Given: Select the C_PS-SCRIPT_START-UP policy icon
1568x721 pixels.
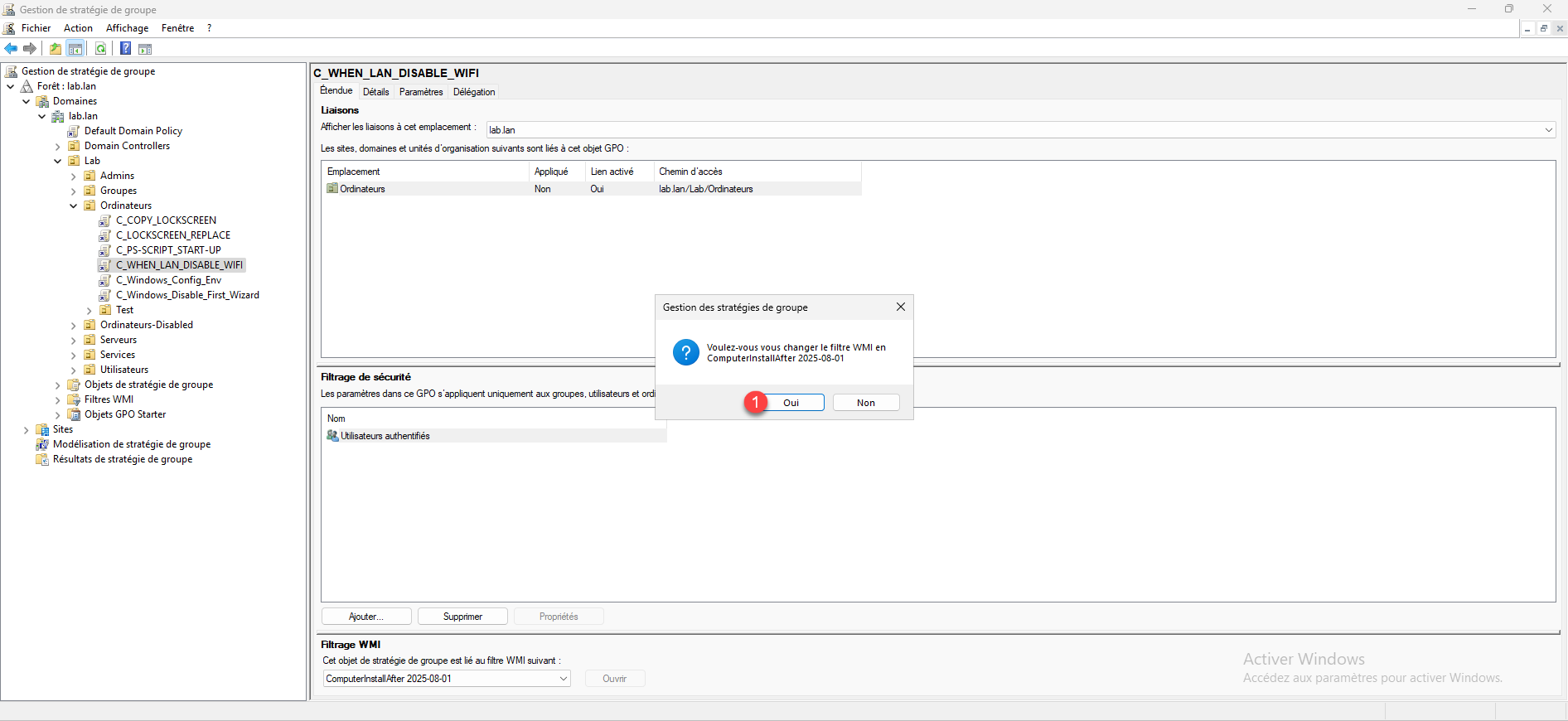Looking at the screenshot, I should point(105,250).
